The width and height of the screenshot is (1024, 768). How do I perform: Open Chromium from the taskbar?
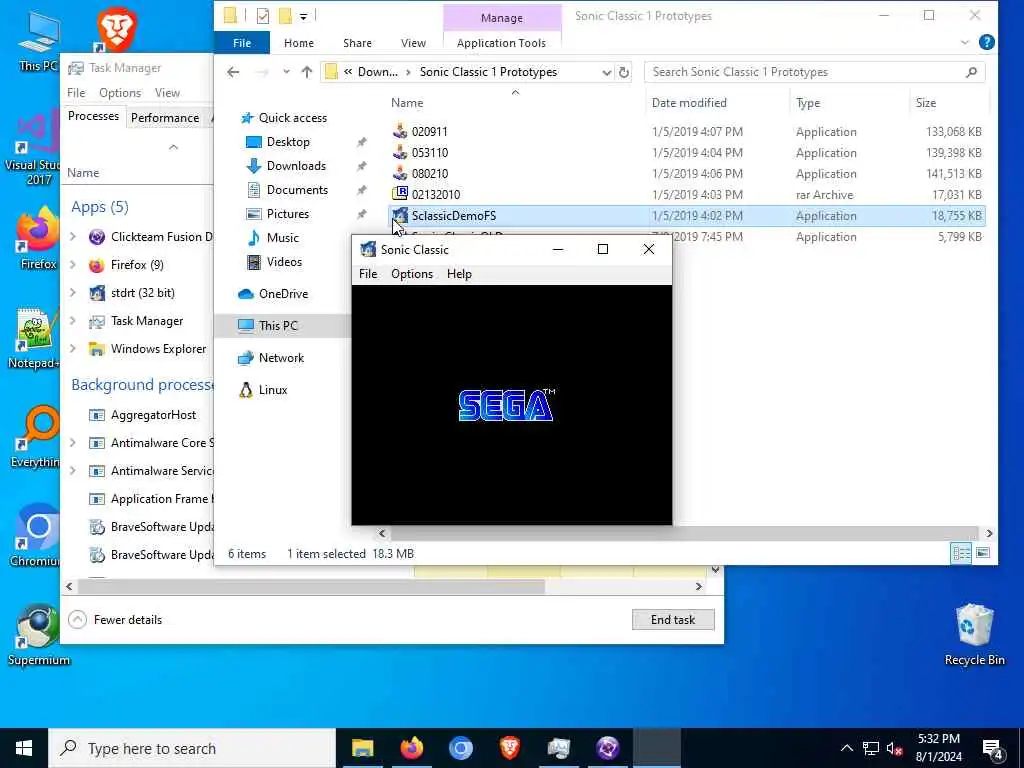(460, 748)
